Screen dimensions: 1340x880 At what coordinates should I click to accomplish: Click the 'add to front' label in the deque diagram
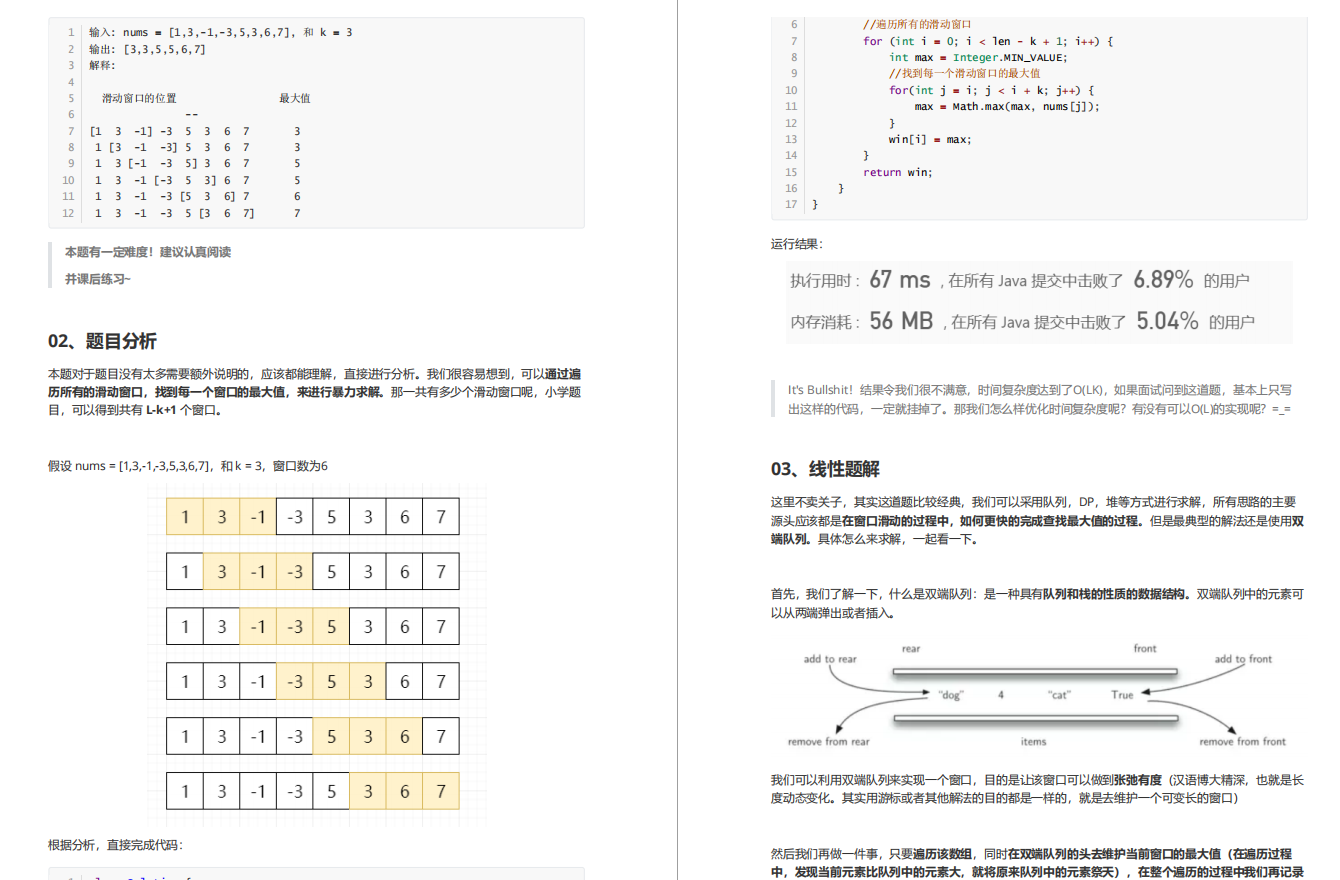1243,659
